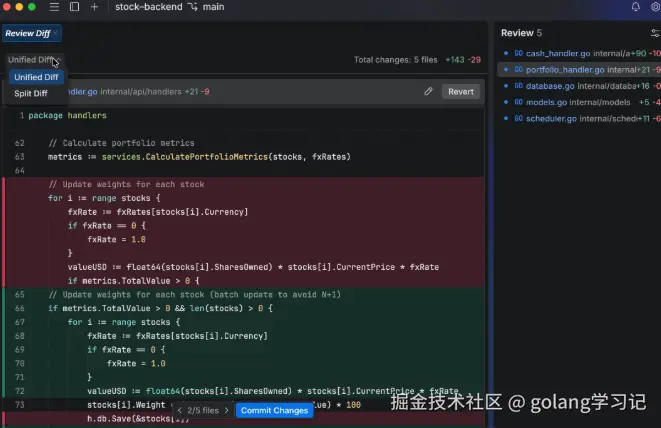
Task: Go to previous file chevron
Action: (x=180, y=410)
